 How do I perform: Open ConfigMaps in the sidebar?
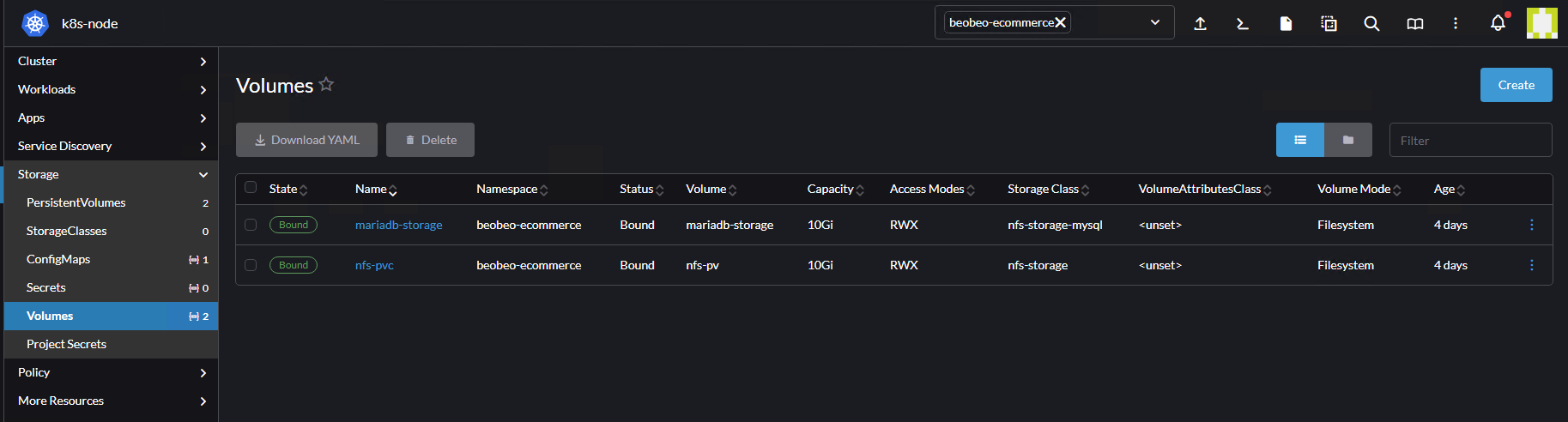coord(58,259)
